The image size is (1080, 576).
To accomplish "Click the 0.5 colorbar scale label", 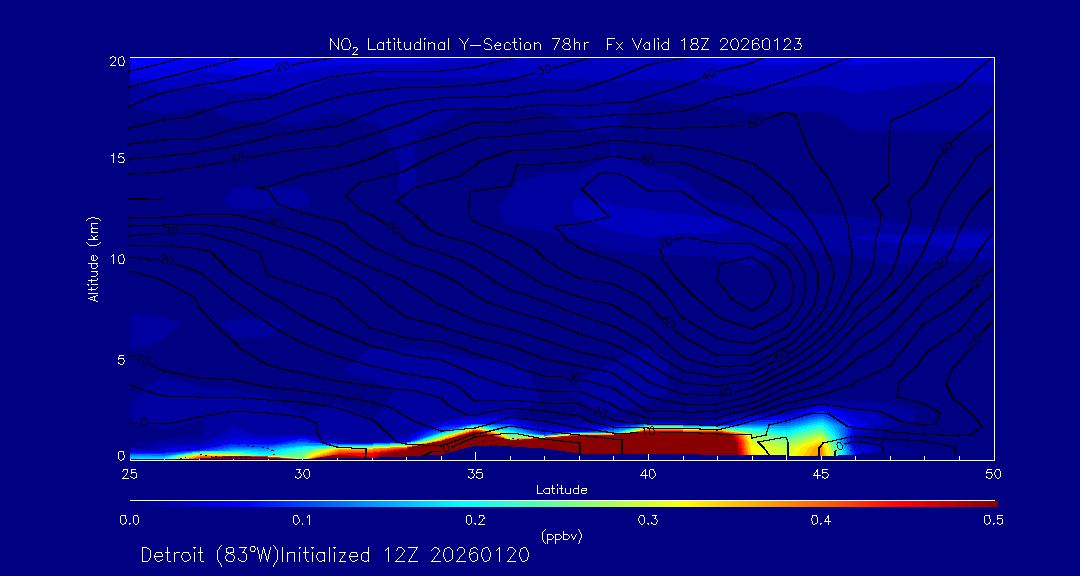I will coord(994,520).
